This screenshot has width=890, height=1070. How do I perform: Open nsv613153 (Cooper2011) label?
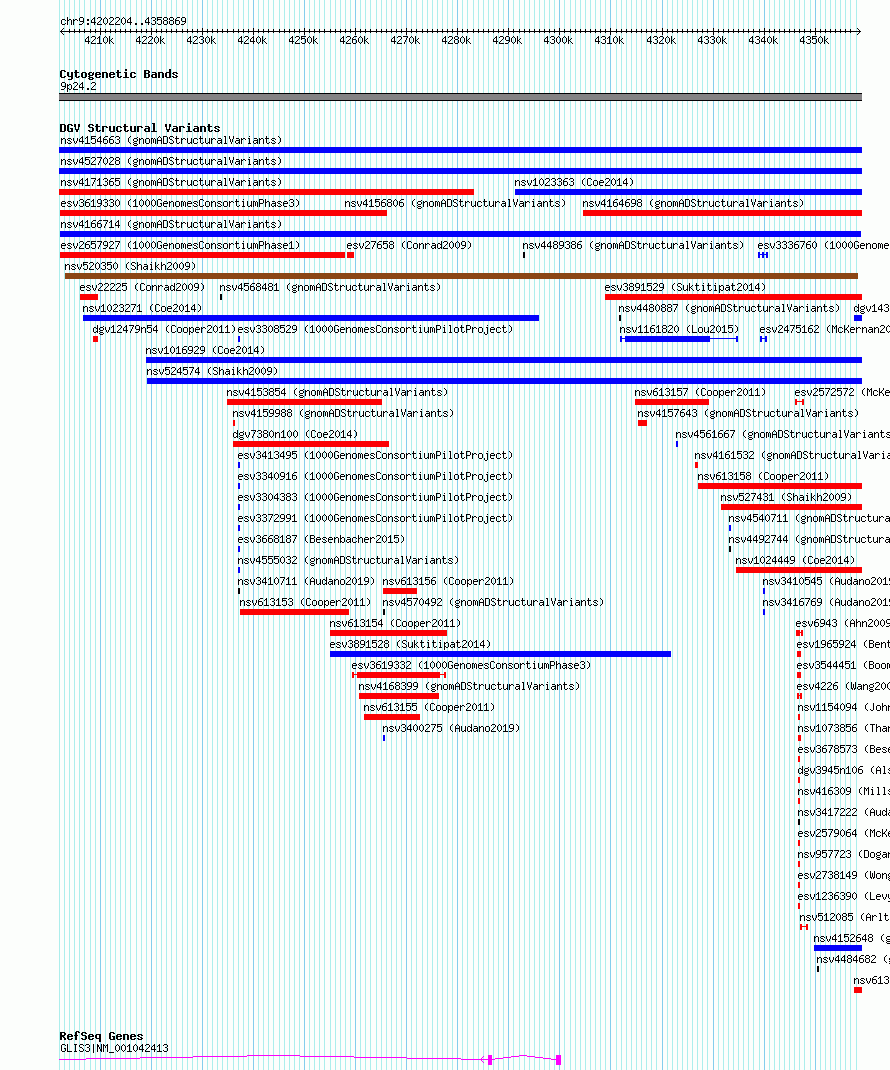coord(305,603)
